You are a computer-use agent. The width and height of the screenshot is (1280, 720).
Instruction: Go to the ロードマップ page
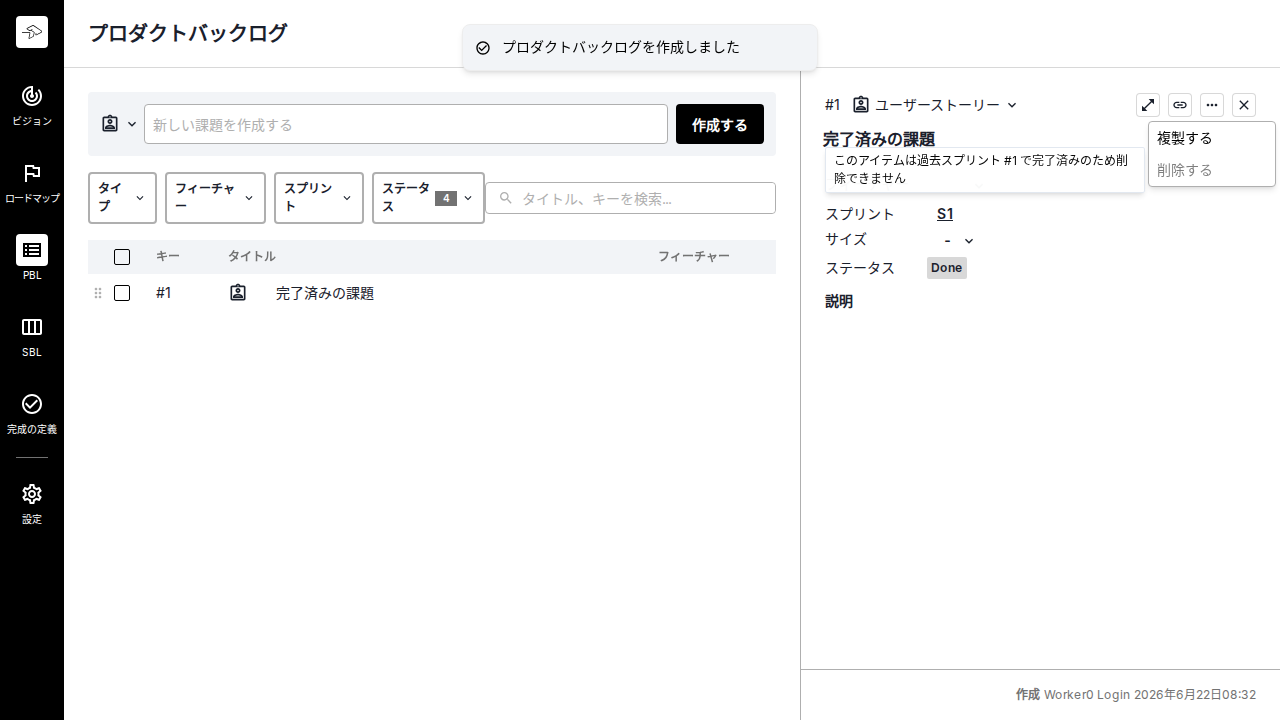(32, 183)
